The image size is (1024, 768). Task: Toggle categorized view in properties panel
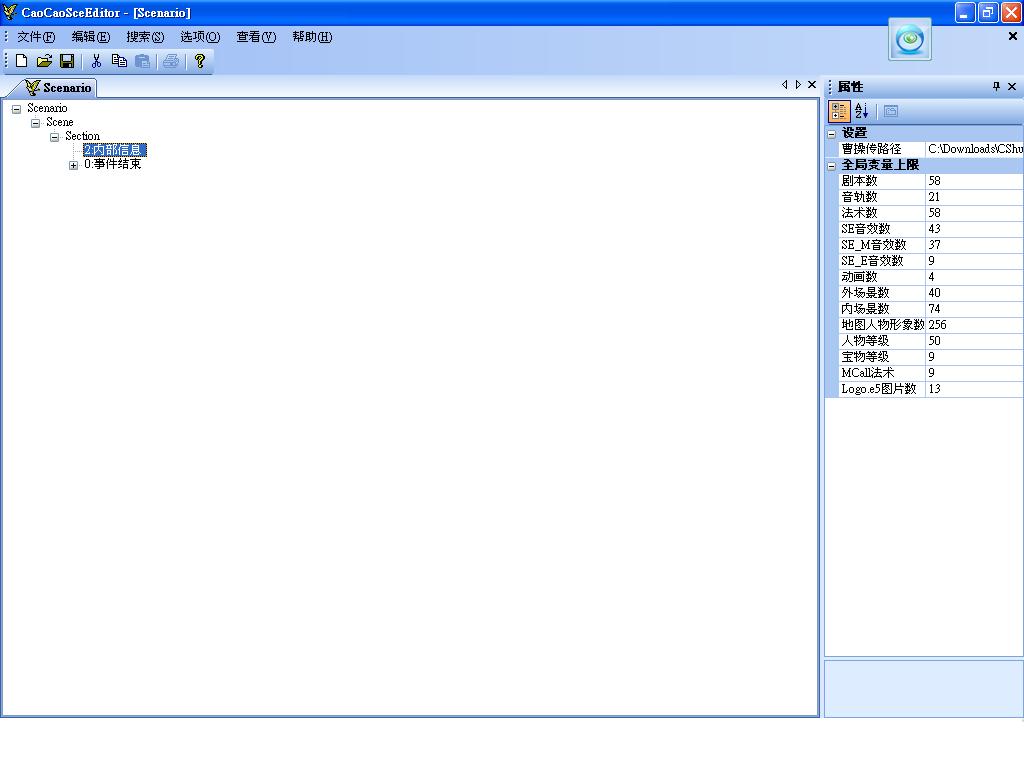[x=840, y=112]
